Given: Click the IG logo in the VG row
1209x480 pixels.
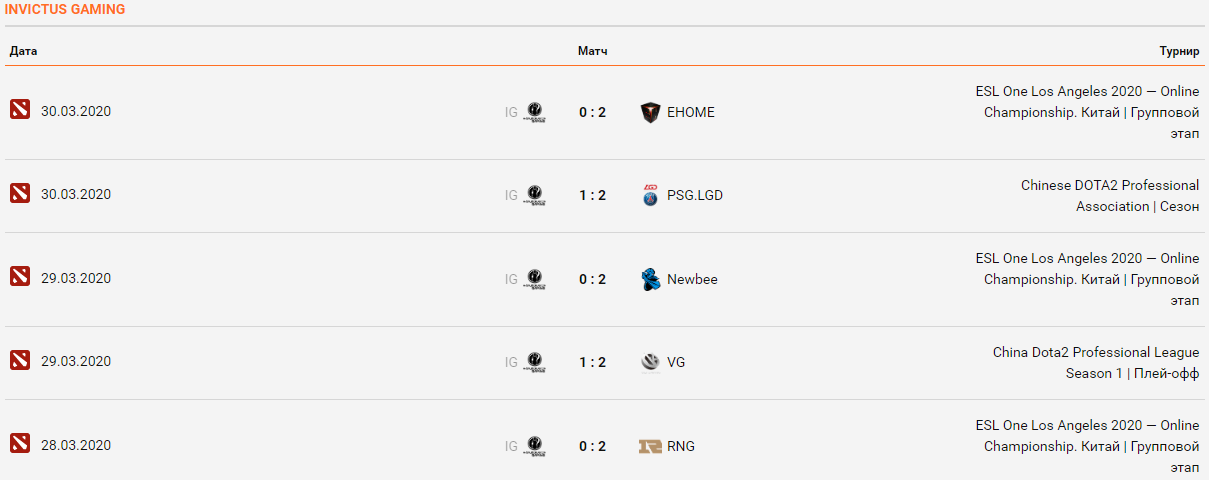Looking at the screenshot, I should click(x=535, y=362).
